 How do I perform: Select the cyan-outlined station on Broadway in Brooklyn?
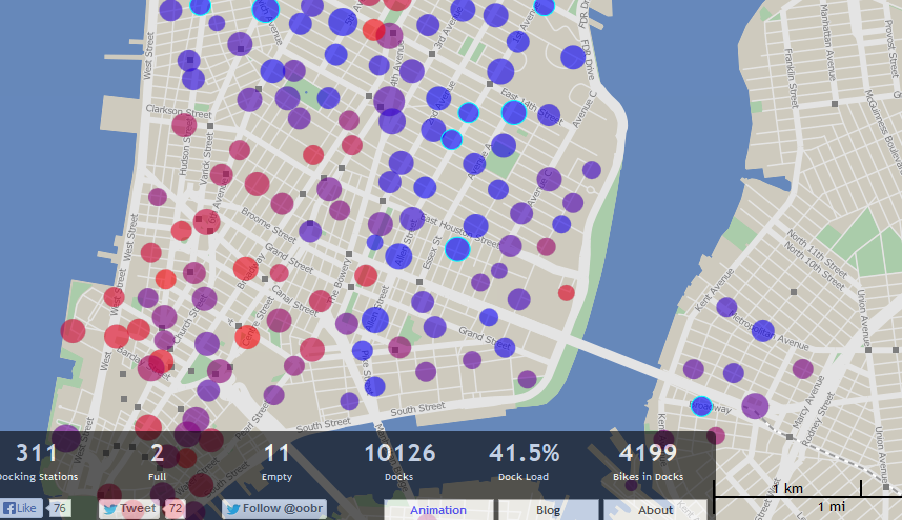pyautogui.click(x=702, y=406)
